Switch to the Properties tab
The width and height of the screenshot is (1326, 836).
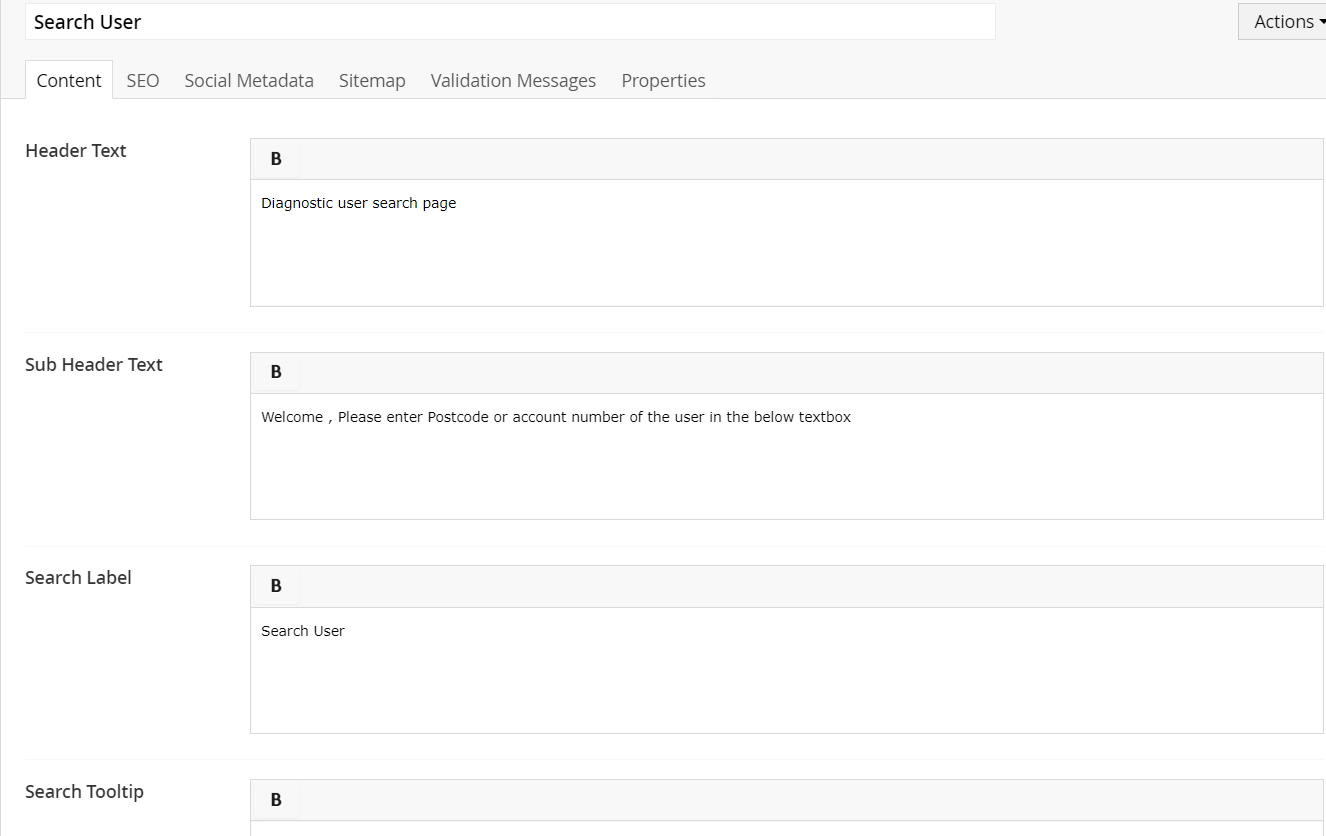click(x=663, y=80)
